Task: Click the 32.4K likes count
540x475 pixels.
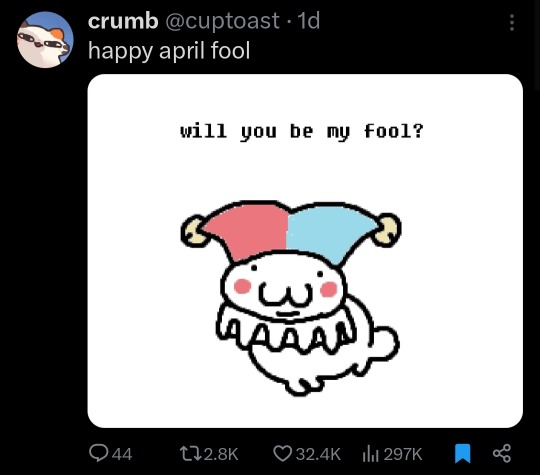Action: [318, 454]
